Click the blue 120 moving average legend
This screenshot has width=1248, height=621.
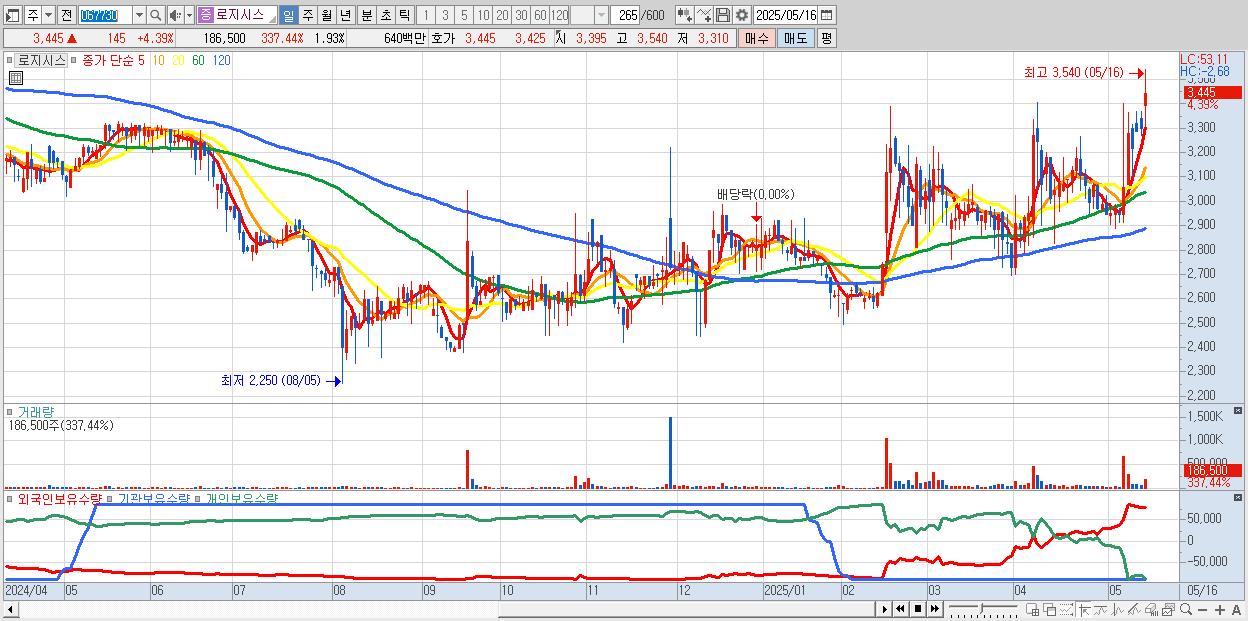pos(221,60)
